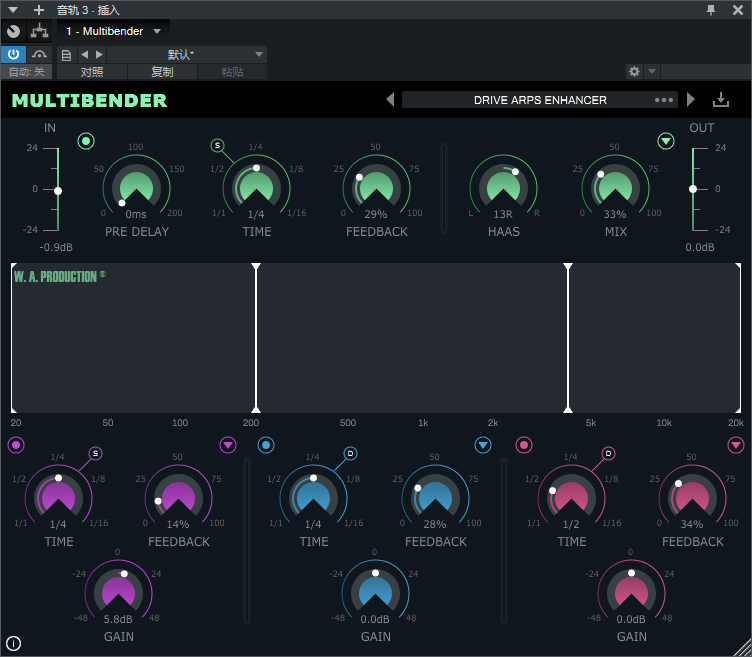752x657 pixels.
Task: Go to previous host preset arrow
Action: (84, 55)
